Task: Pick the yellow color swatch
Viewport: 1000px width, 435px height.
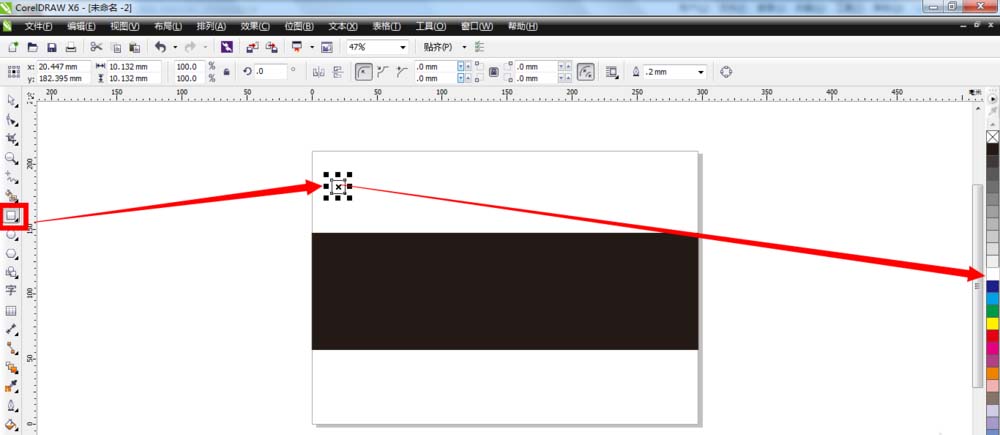Action: (992, 323)
